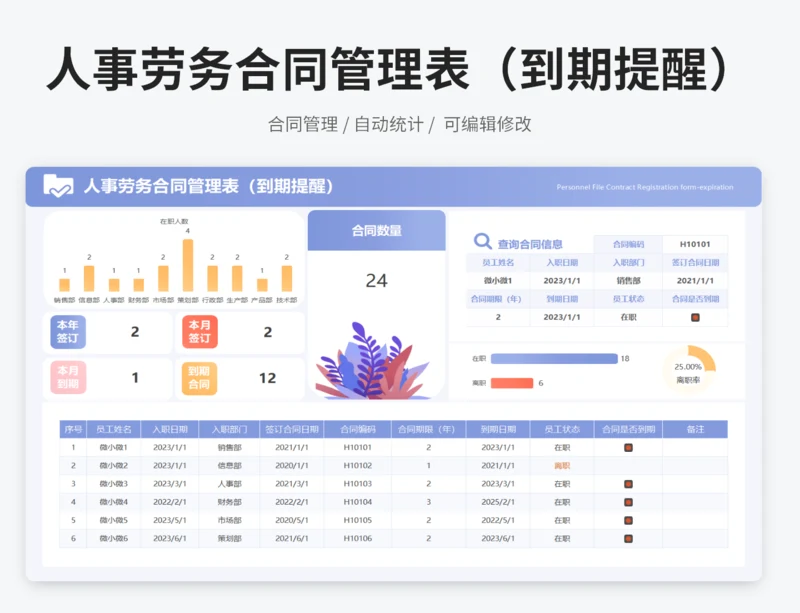Click the 合同数量 card header

[376, 231]
